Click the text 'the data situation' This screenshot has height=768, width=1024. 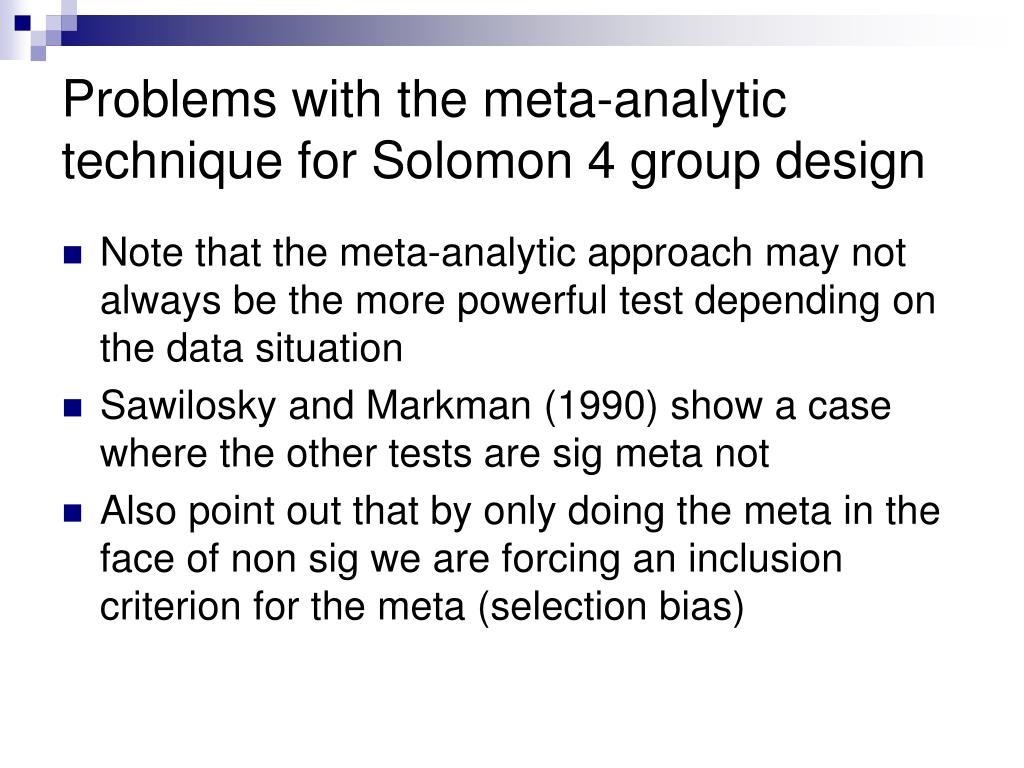(x=251, y=349)
